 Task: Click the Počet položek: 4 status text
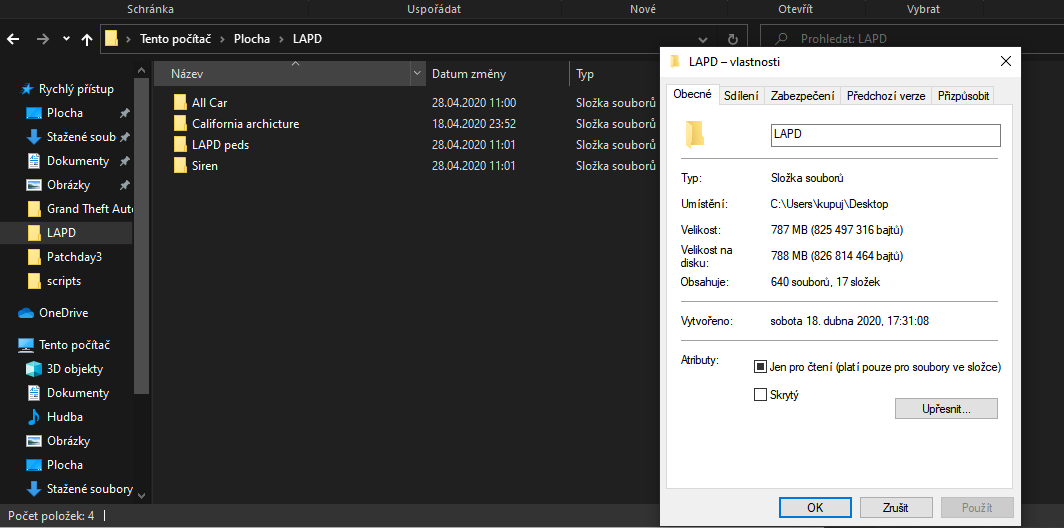click(x=51, y=516)
